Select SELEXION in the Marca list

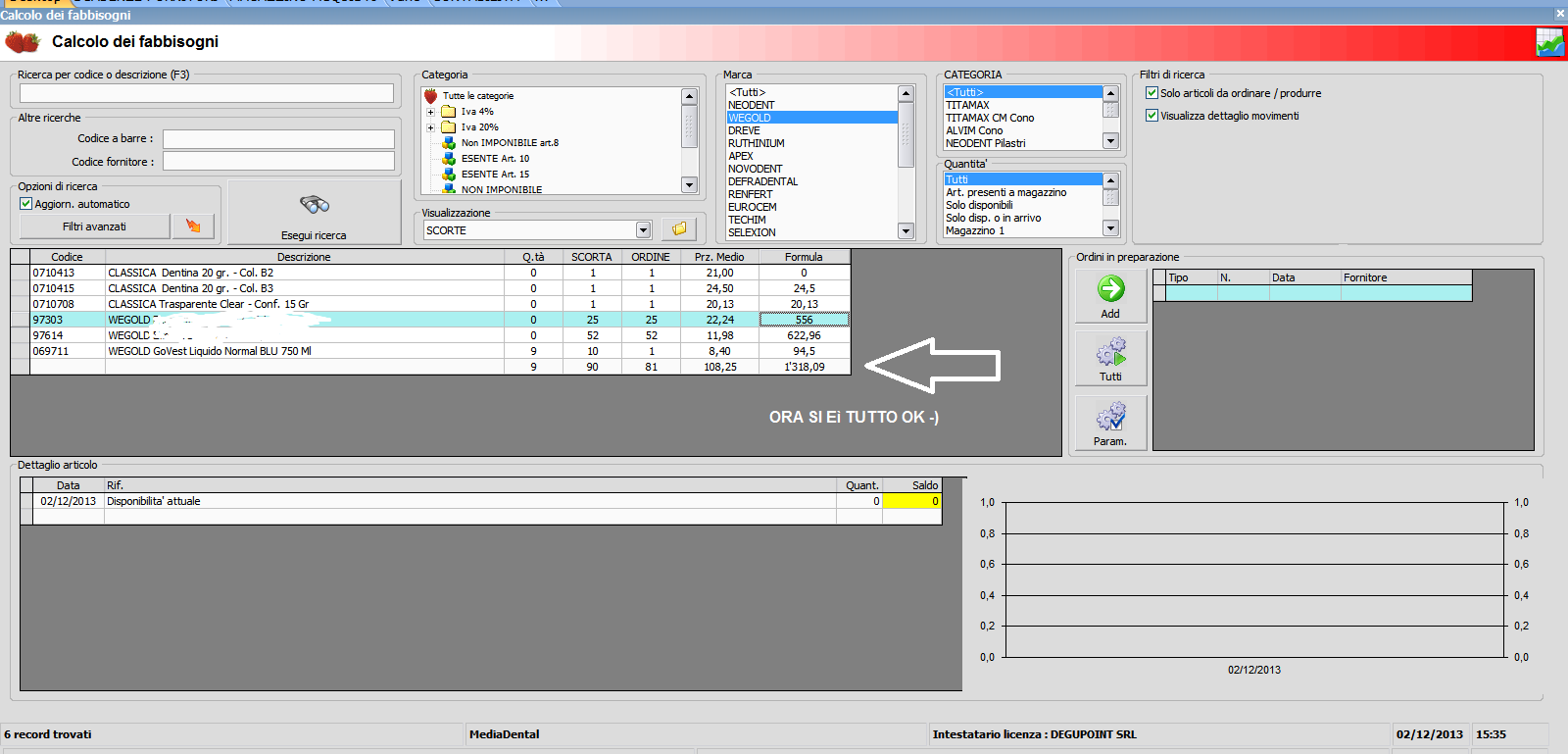click(x=752, y=232)
